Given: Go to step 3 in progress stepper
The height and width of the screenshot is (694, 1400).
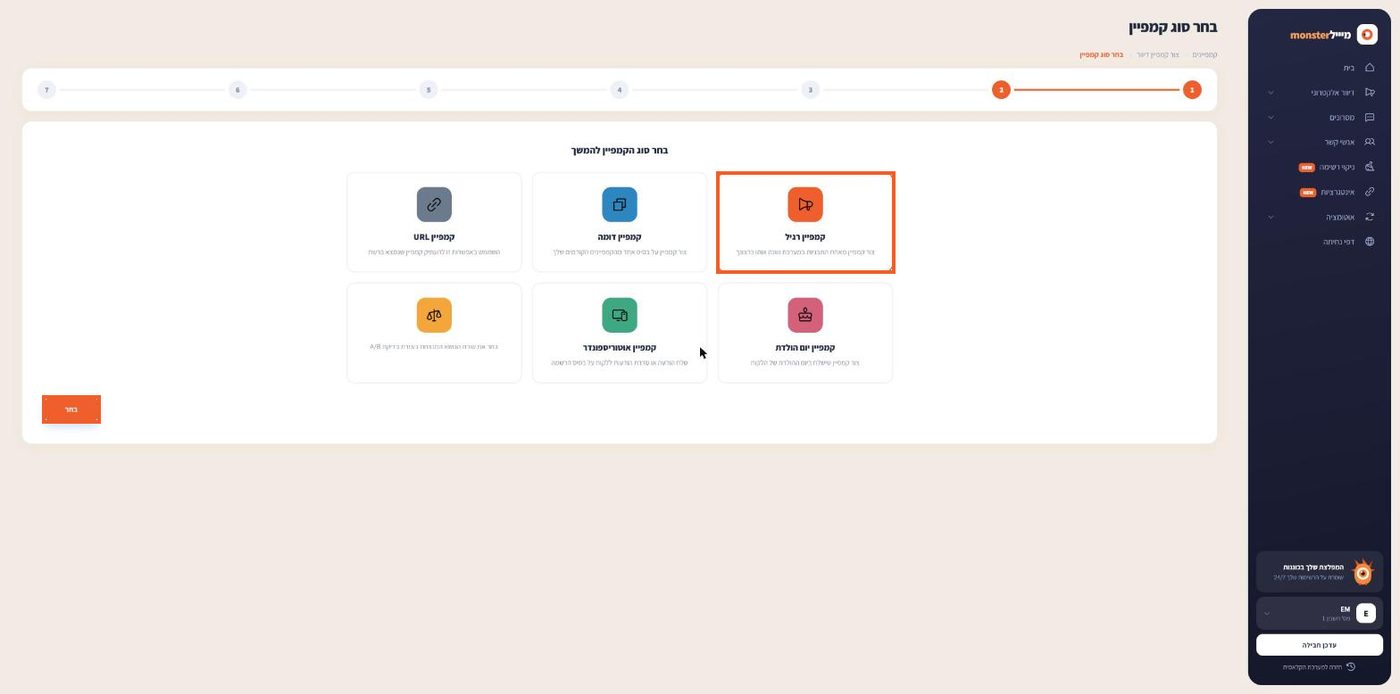Looking at the screenshot, I should point(810,90).
